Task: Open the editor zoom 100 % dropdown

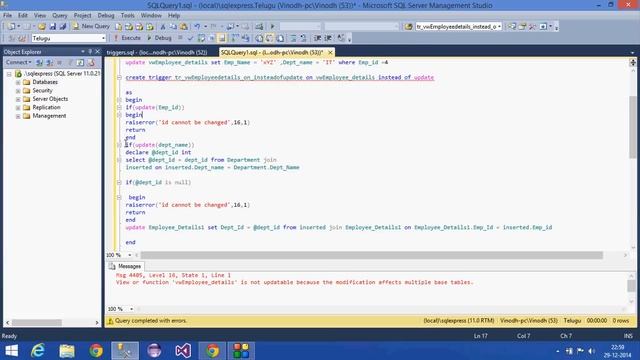Action: [x=130, y=255]
